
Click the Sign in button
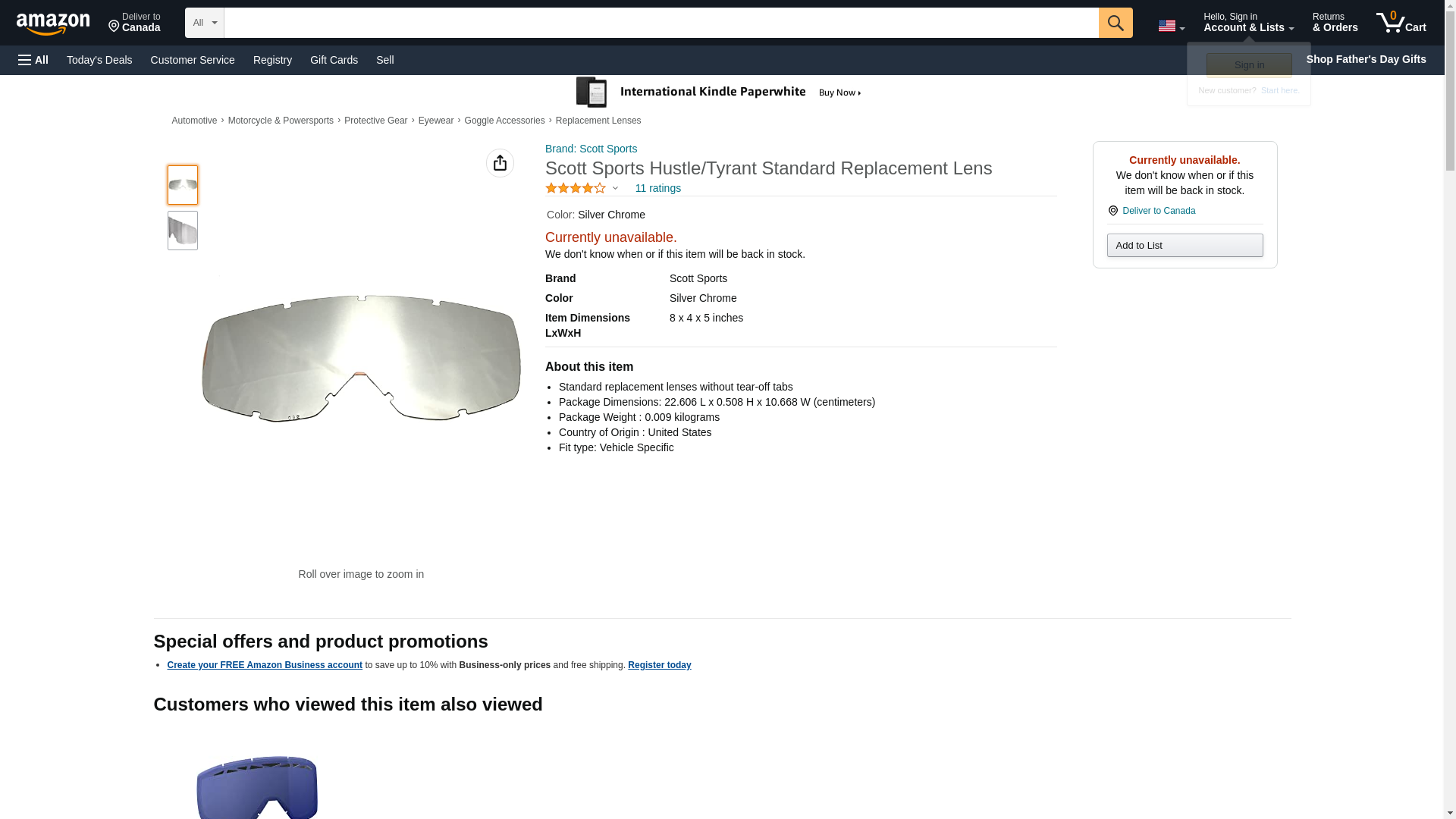point(1248,65)
